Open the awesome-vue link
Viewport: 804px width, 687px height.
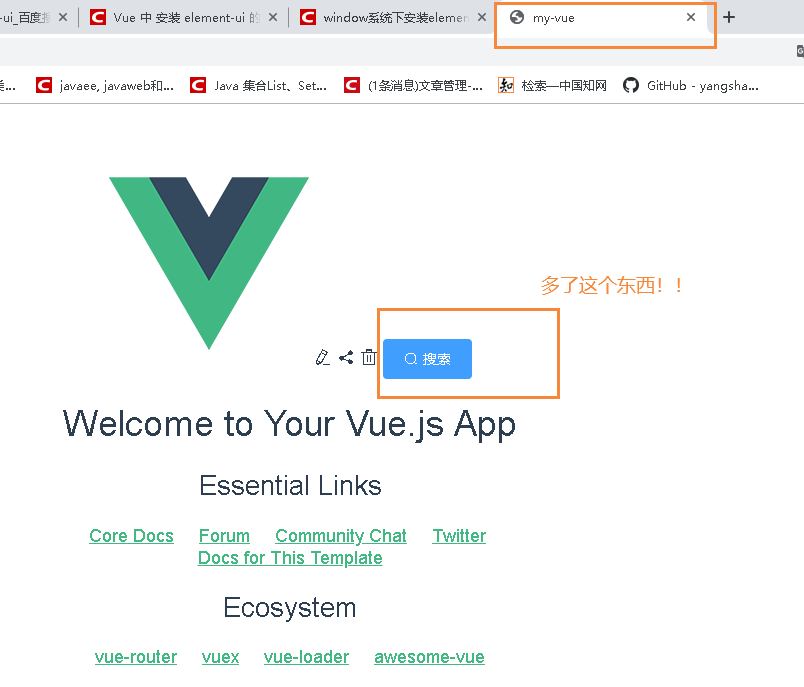[429, 657]
